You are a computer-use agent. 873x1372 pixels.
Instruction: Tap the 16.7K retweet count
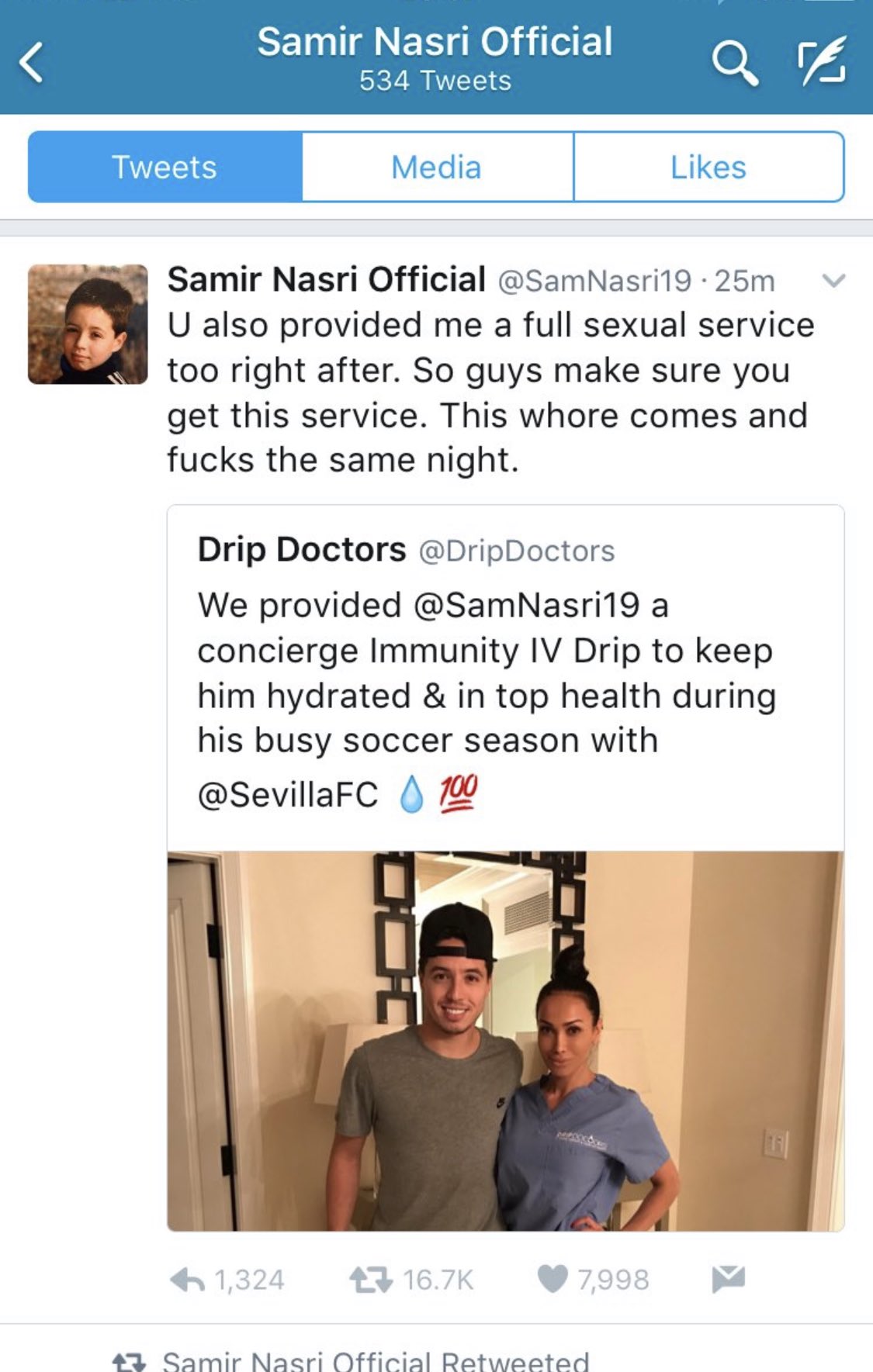tap(438, 1280)
